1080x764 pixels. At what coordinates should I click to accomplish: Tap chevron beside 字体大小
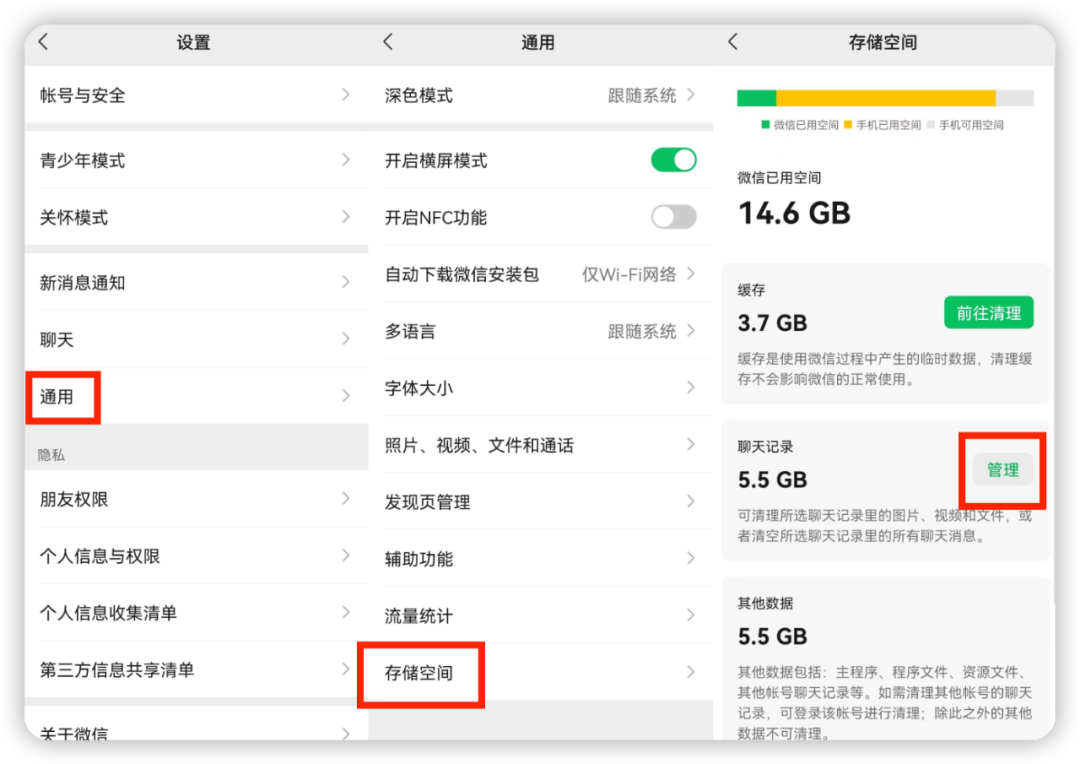point(690,388)
